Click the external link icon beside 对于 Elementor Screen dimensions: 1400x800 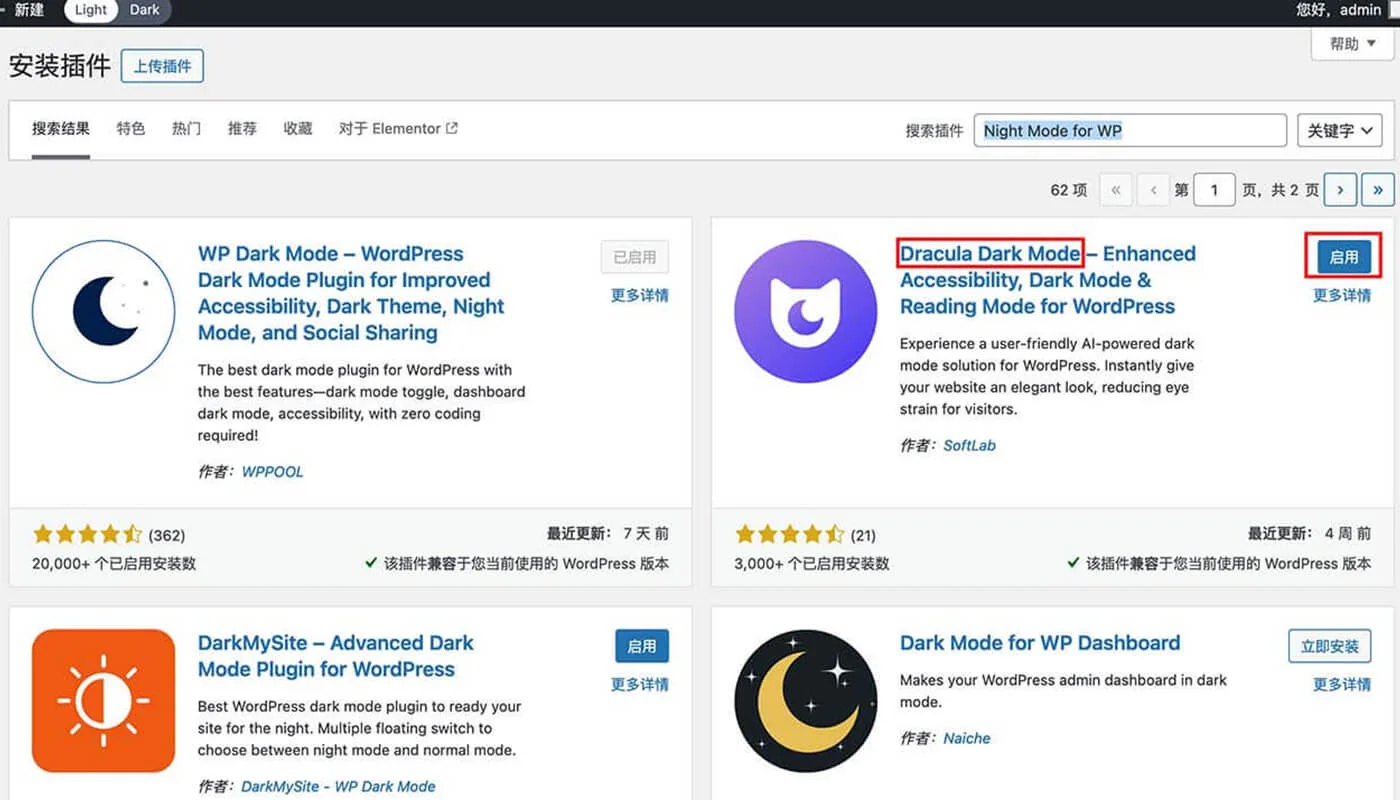tap(453, 127)
